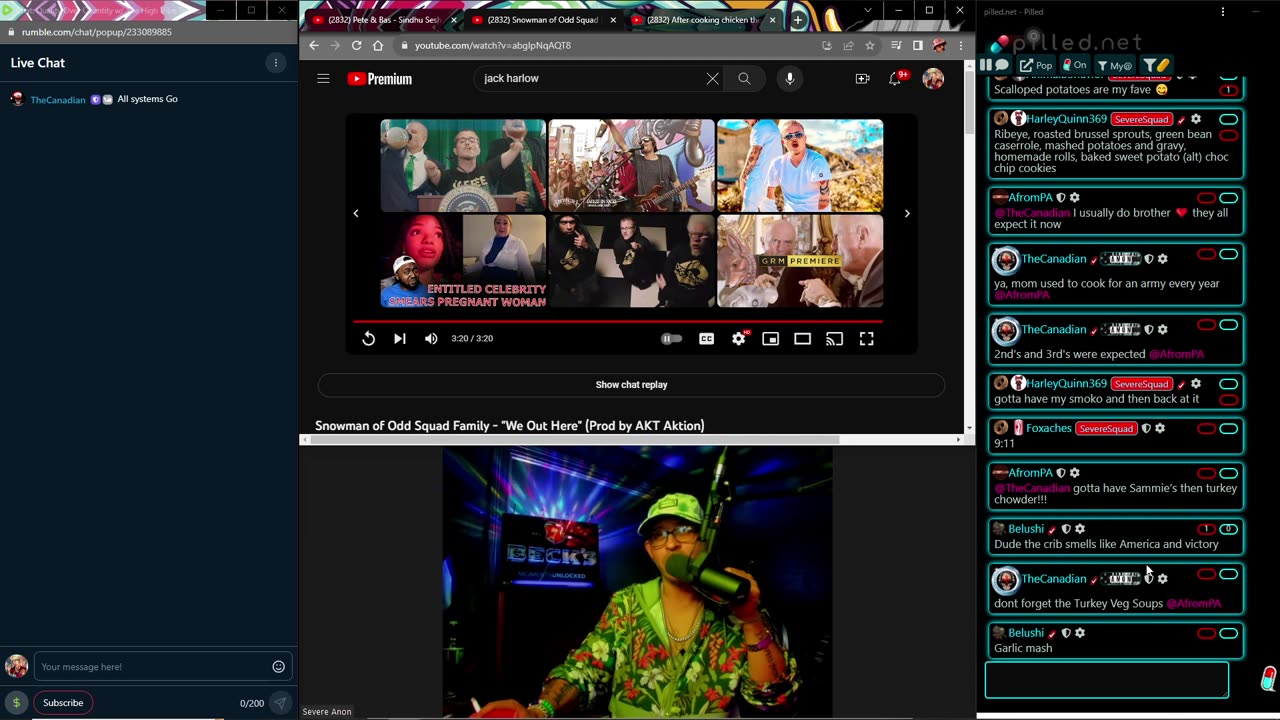
Task: Click the pilled.net message input box
Action: tap(1106, 680)
